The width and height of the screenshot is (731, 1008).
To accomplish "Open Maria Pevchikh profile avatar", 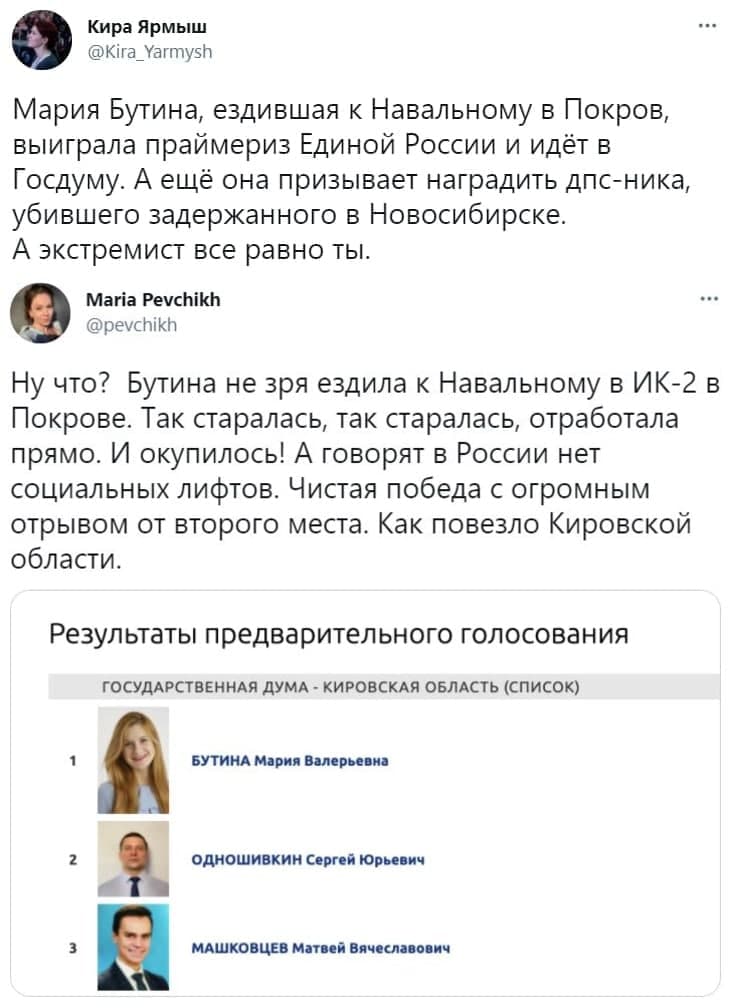I will pyautogui.click(x=41, y=313).
